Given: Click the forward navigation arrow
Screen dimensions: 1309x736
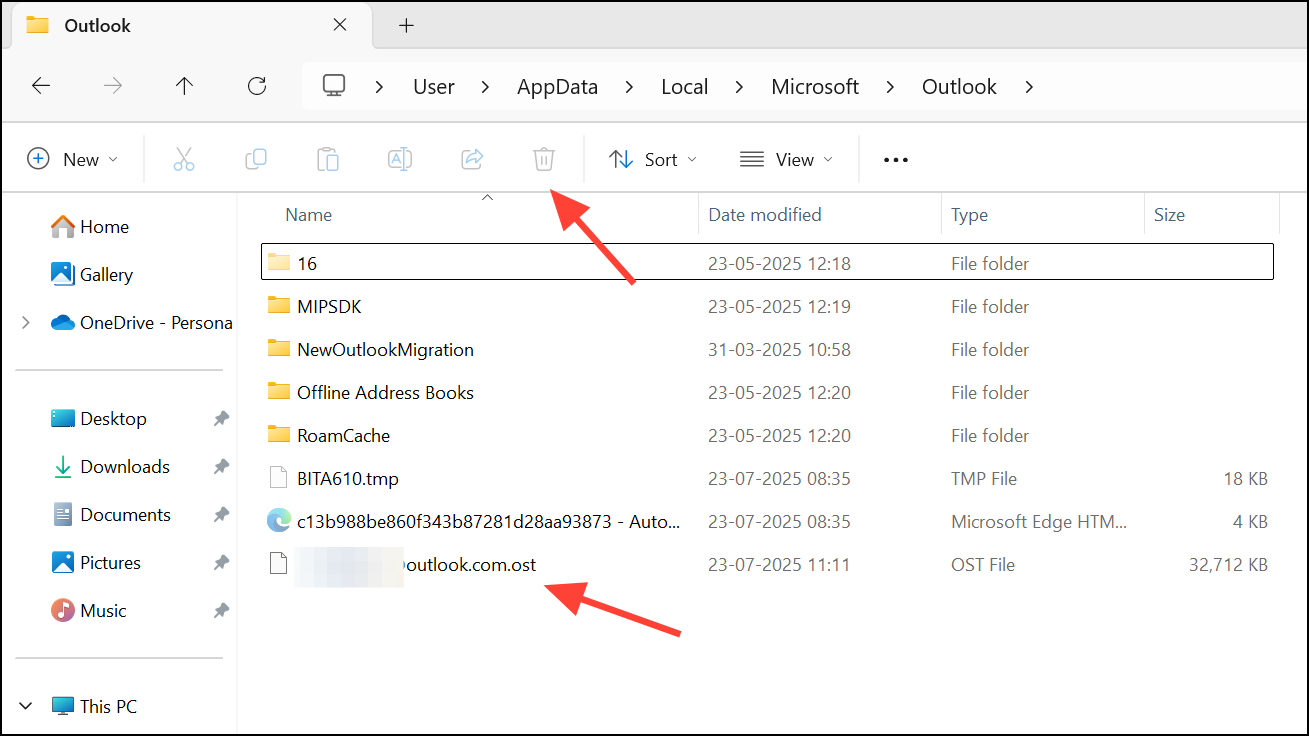Looking at the screenshot, I should [x=113, y=86].
